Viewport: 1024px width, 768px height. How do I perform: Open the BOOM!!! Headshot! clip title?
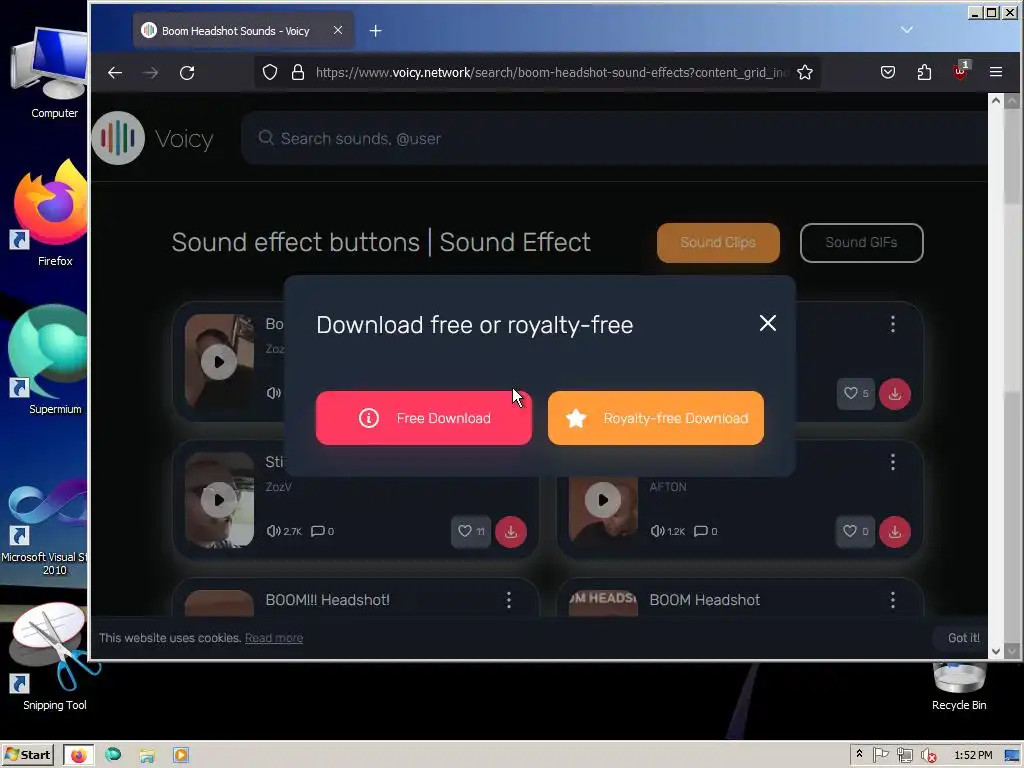click(327, 600)
